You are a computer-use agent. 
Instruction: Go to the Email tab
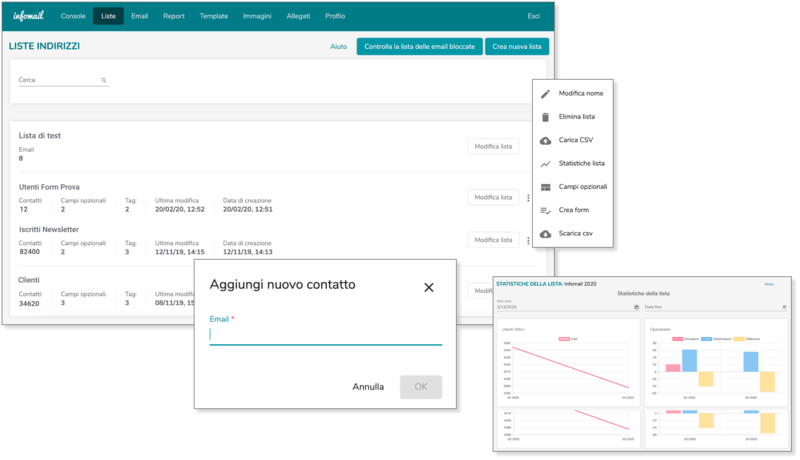tap(139, 16)
